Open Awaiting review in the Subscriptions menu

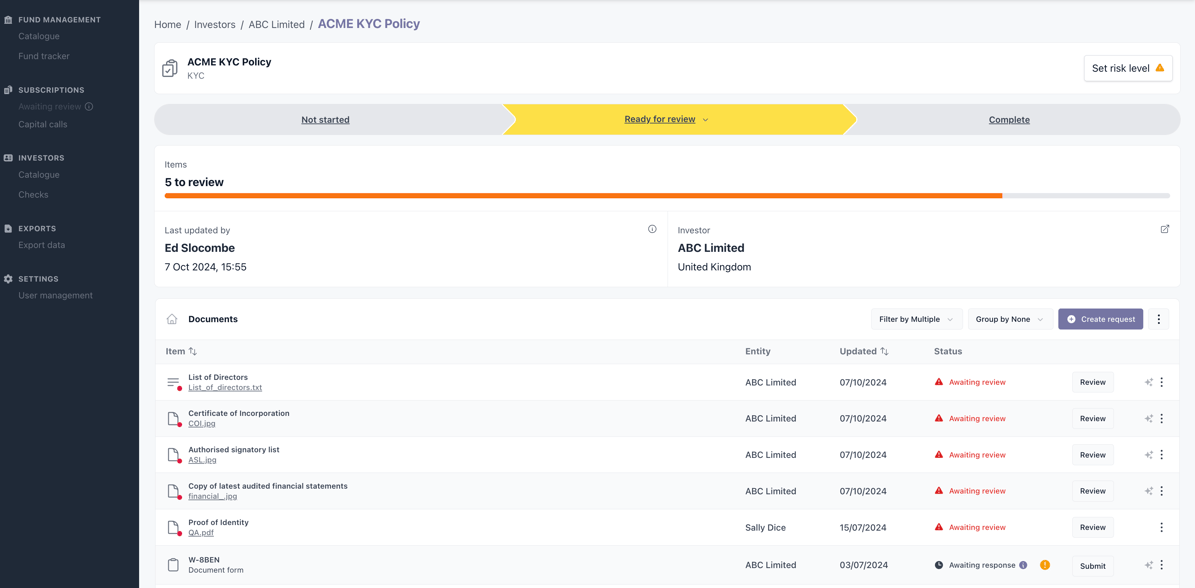coord(48,106)
